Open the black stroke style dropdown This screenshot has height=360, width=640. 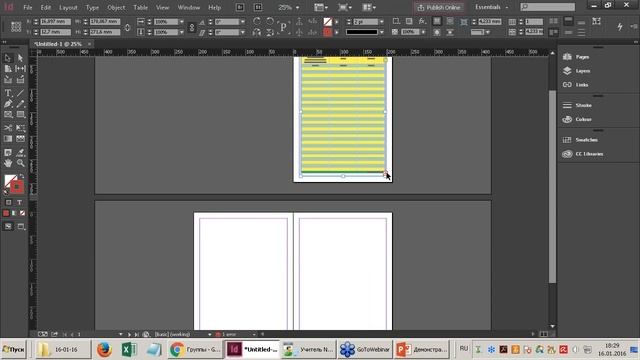point(382,32)
